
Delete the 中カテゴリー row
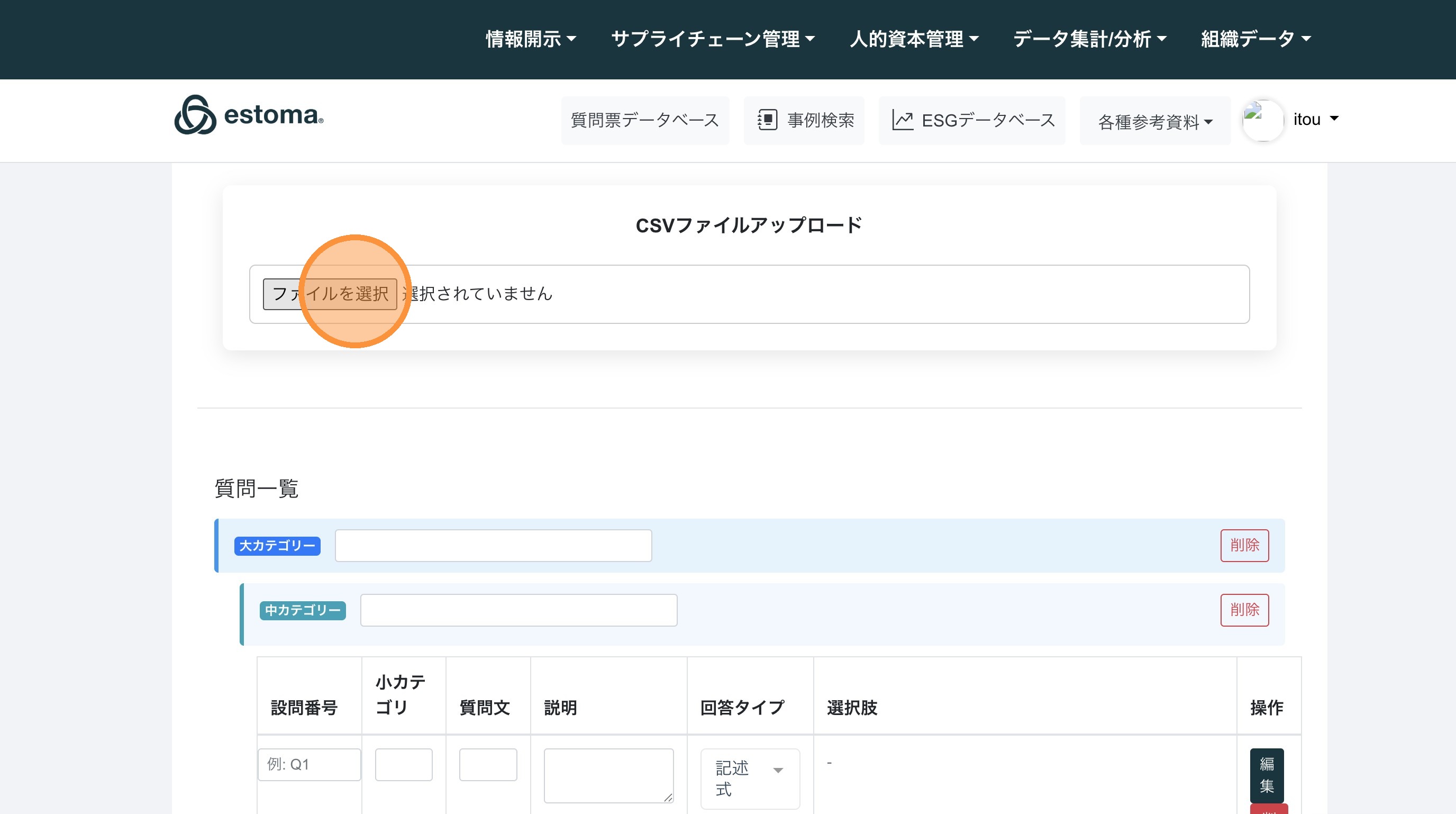coord(1244,609)
